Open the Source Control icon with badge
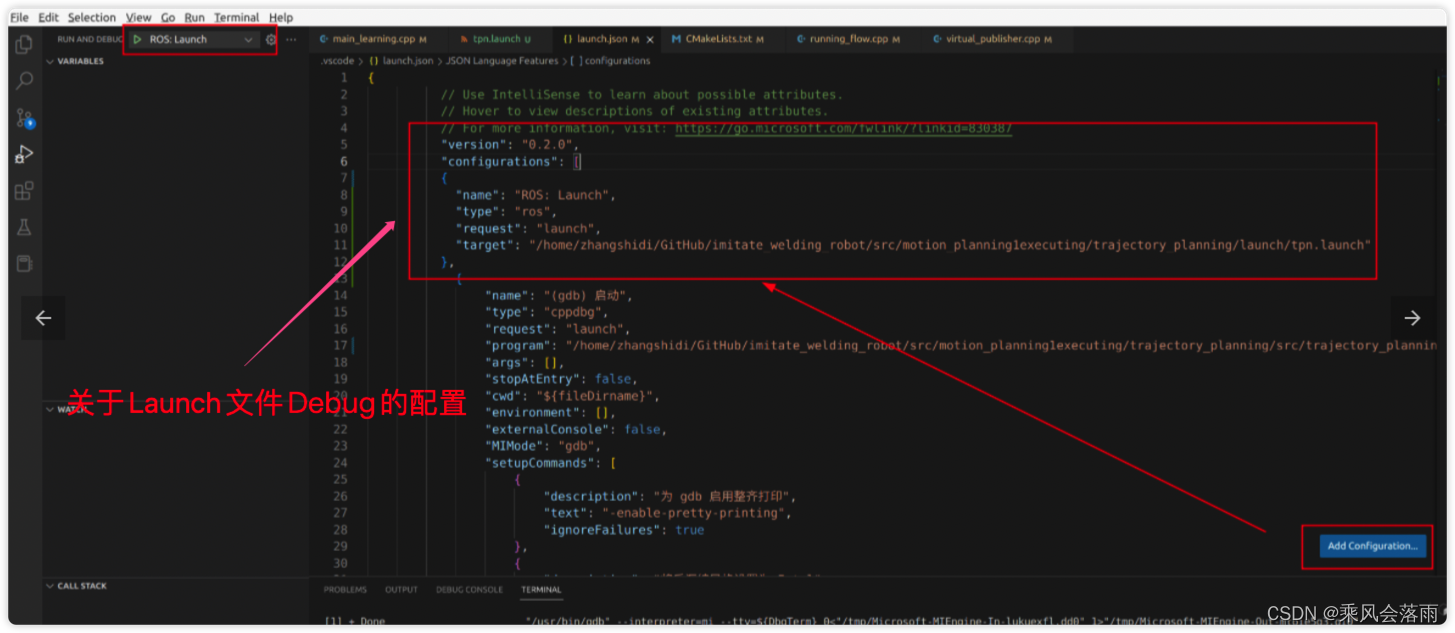Image resolution: width=1455 pixels, height=633 pixels. point(24,118)
